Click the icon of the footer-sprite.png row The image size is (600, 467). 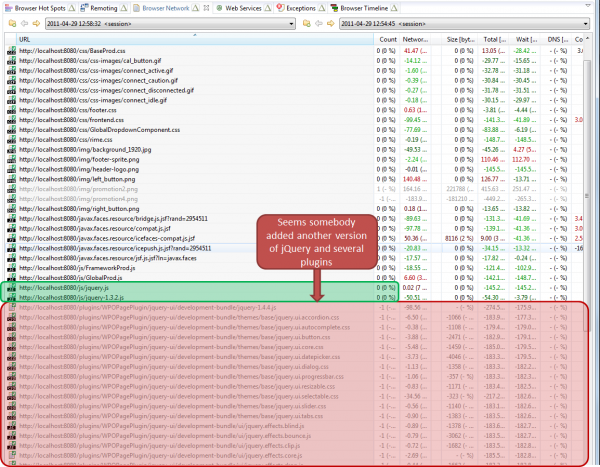pos(11,160)
